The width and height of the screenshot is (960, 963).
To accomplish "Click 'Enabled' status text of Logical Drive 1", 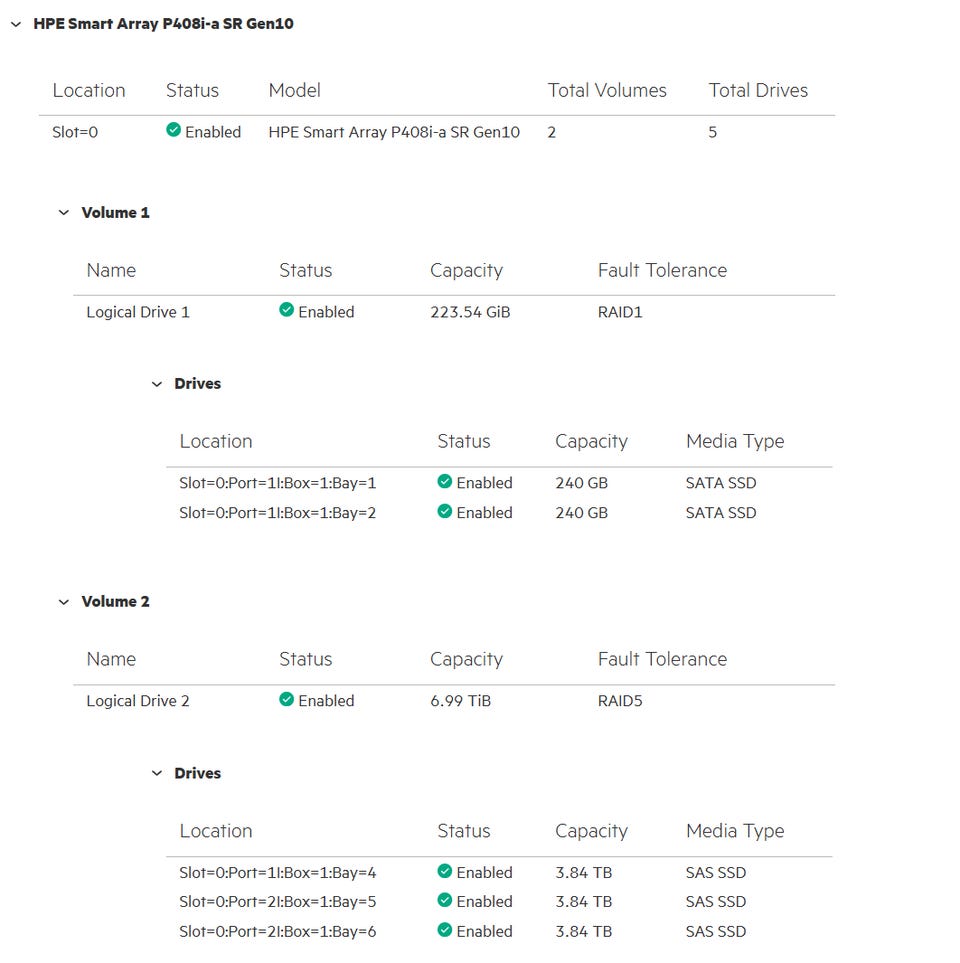I will tap(326, 312).
